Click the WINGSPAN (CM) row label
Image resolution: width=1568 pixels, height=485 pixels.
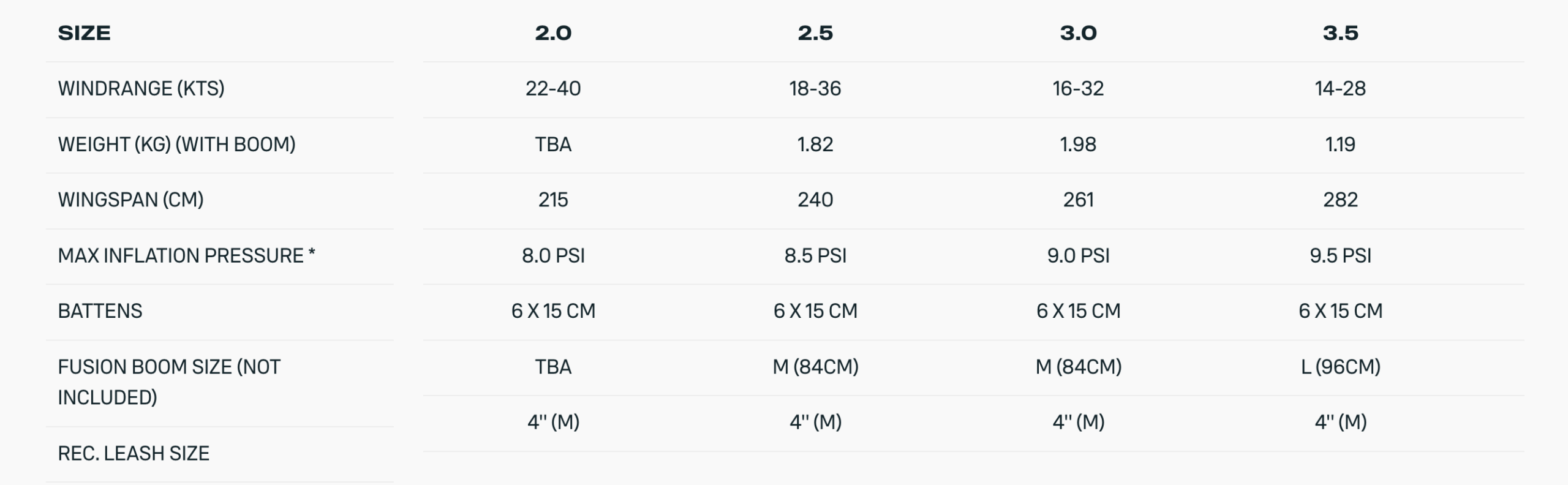pos(130,200)
